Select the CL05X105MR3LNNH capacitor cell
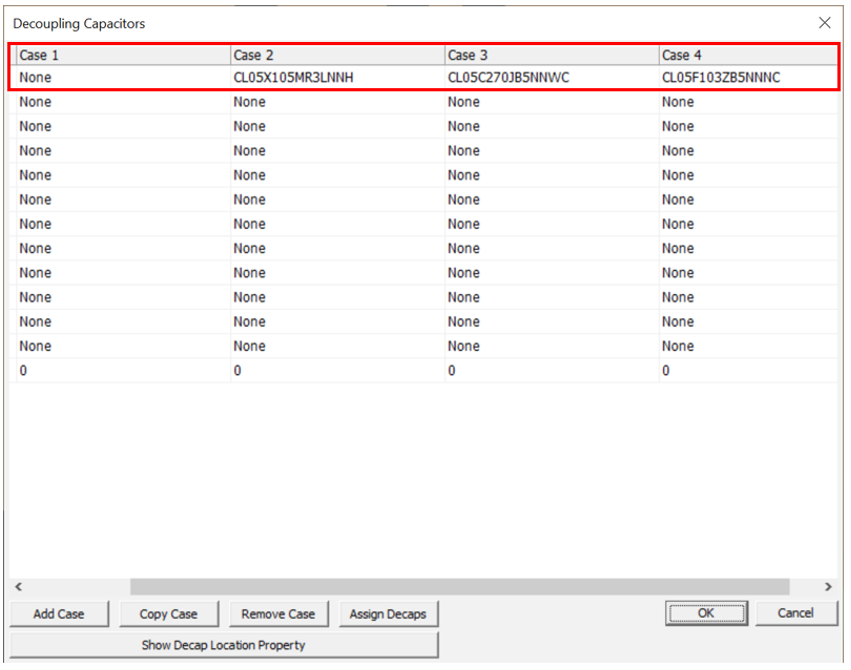 [293, 77]
